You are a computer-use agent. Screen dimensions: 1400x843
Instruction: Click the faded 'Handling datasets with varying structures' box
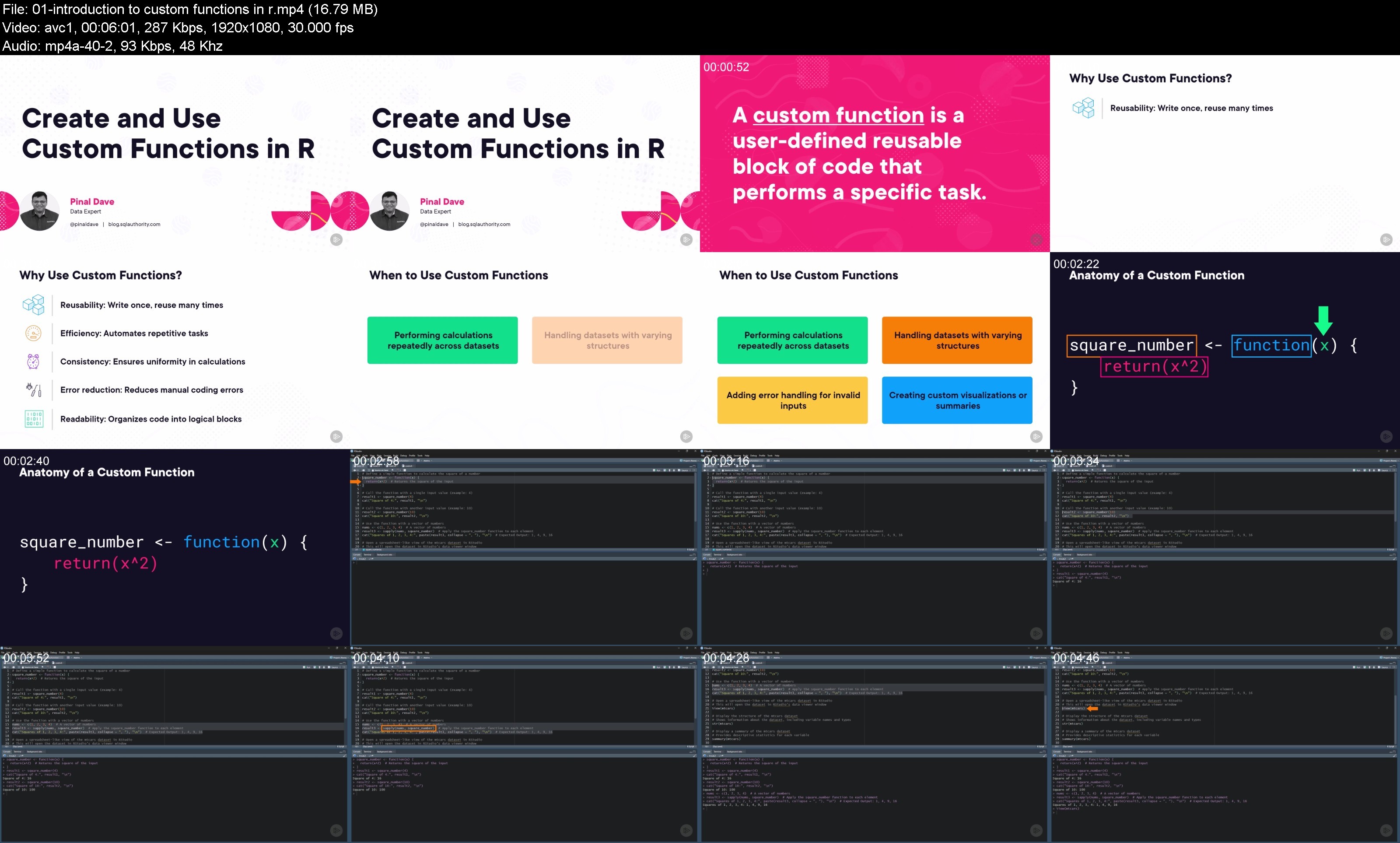[x=607, y=340]
